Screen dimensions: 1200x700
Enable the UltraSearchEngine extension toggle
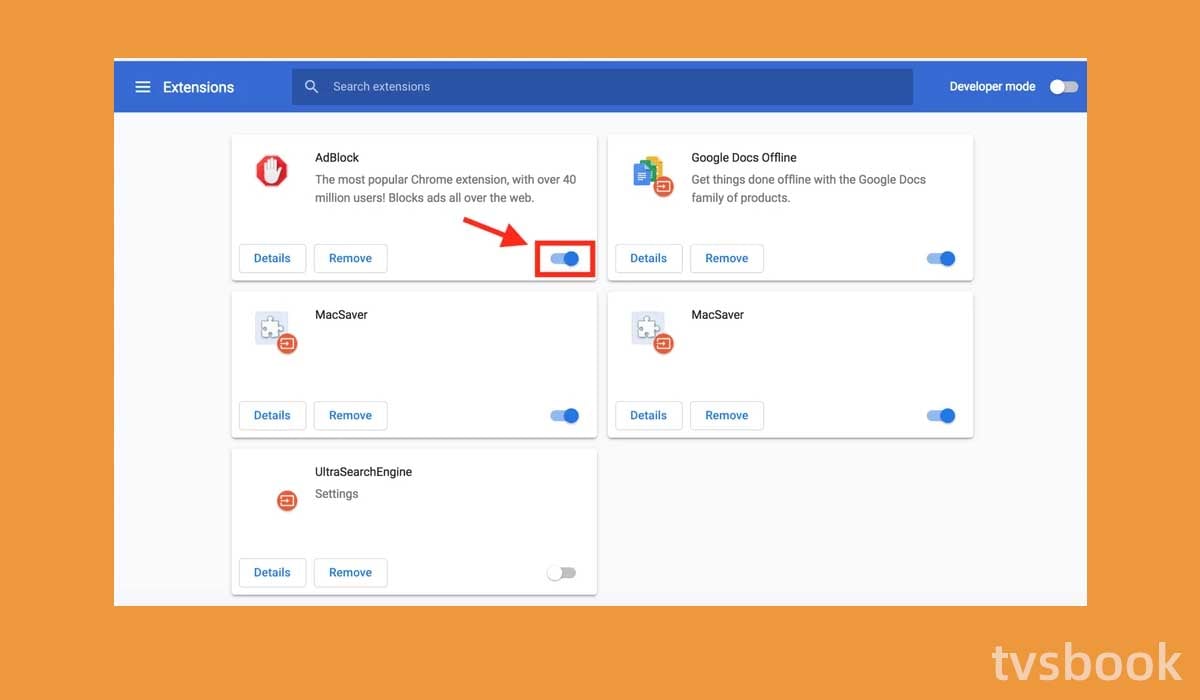(x=562, y=573)
